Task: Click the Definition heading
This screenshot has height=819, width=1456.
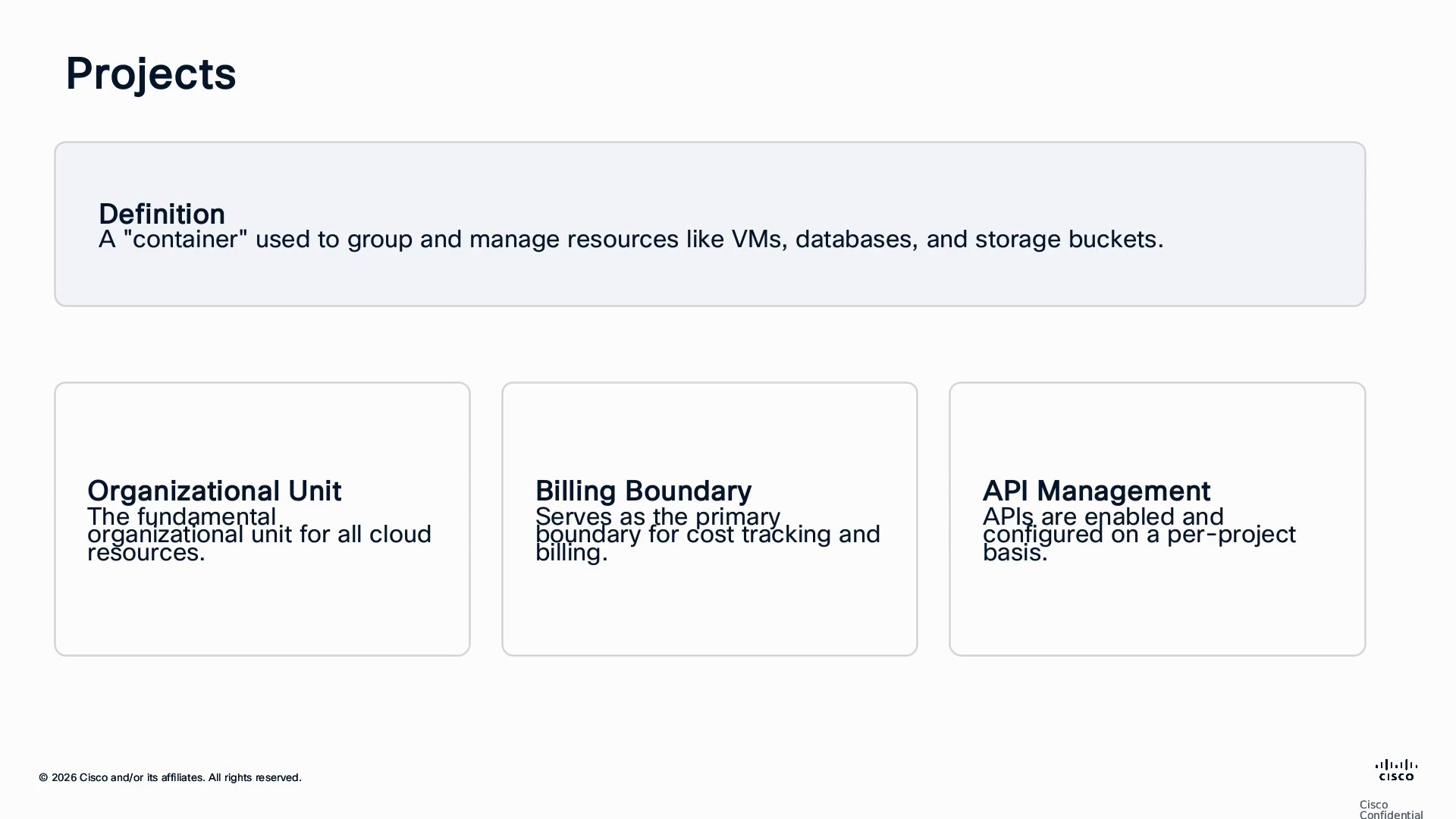Action: click(162, 214)
